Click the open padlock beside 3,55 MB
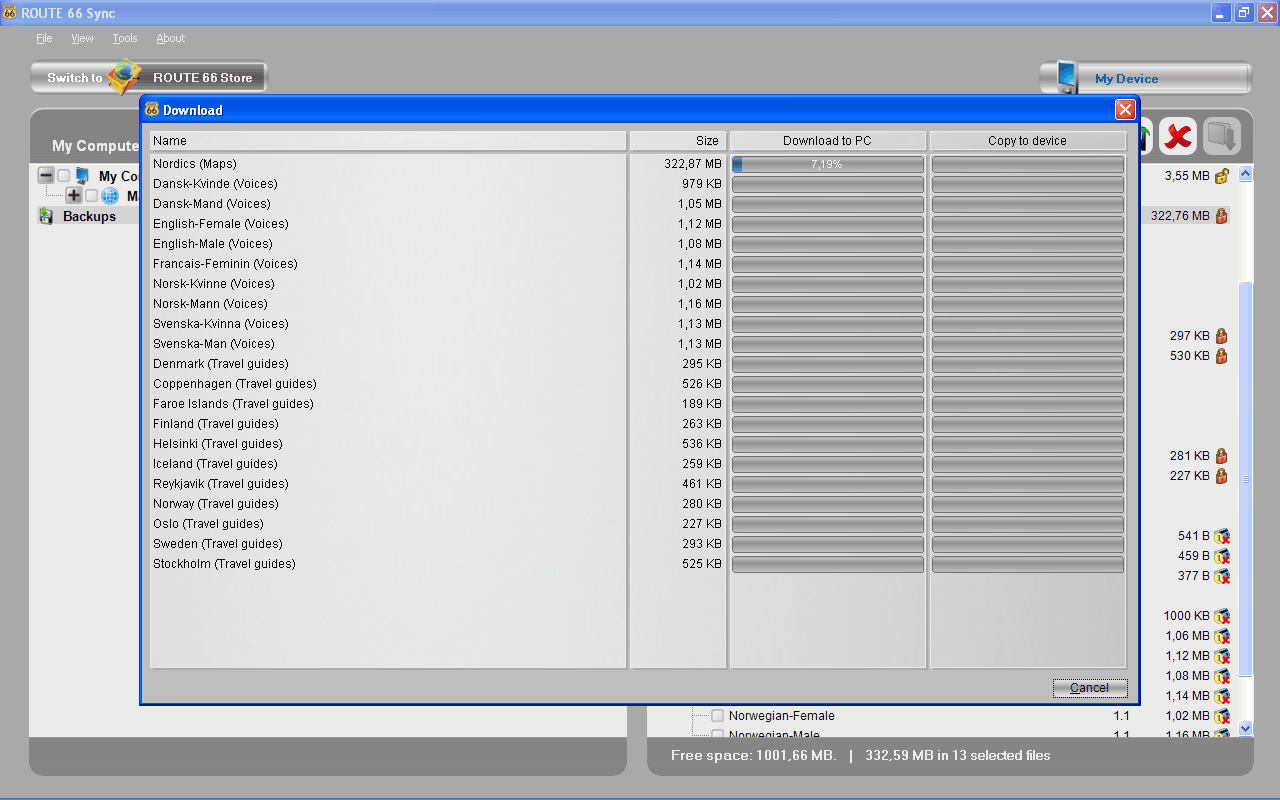 point(1221,176)
